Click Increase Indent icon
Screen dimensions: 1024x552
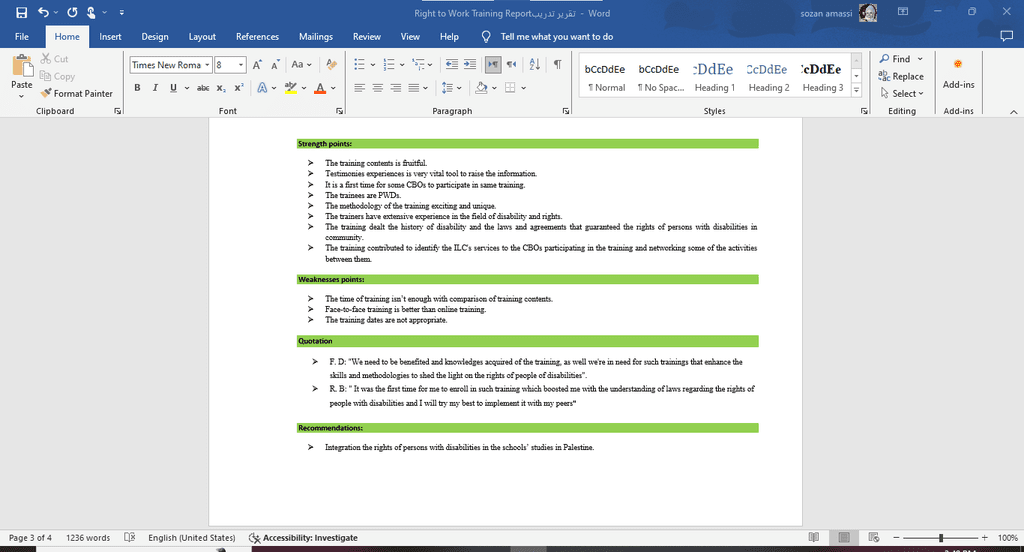[470, 64]
